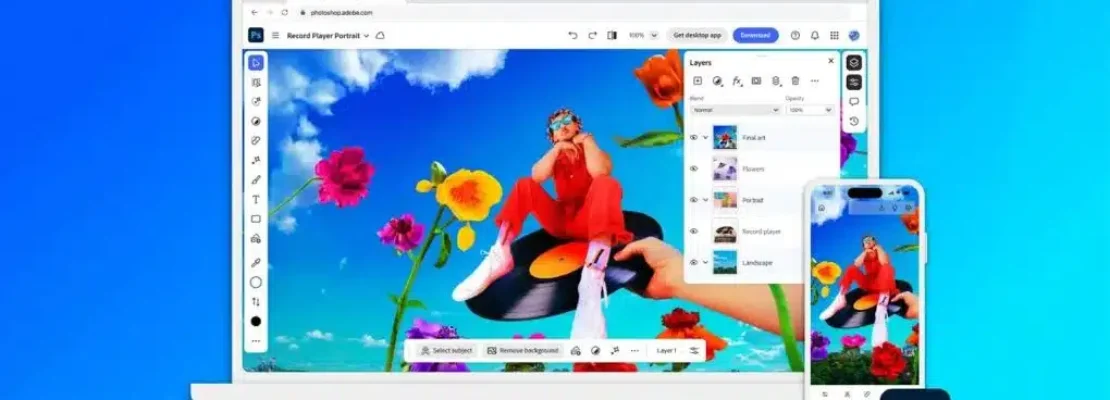Select the Brush tool
This screenshot has width=1110, height=400.
pos(256,180)
